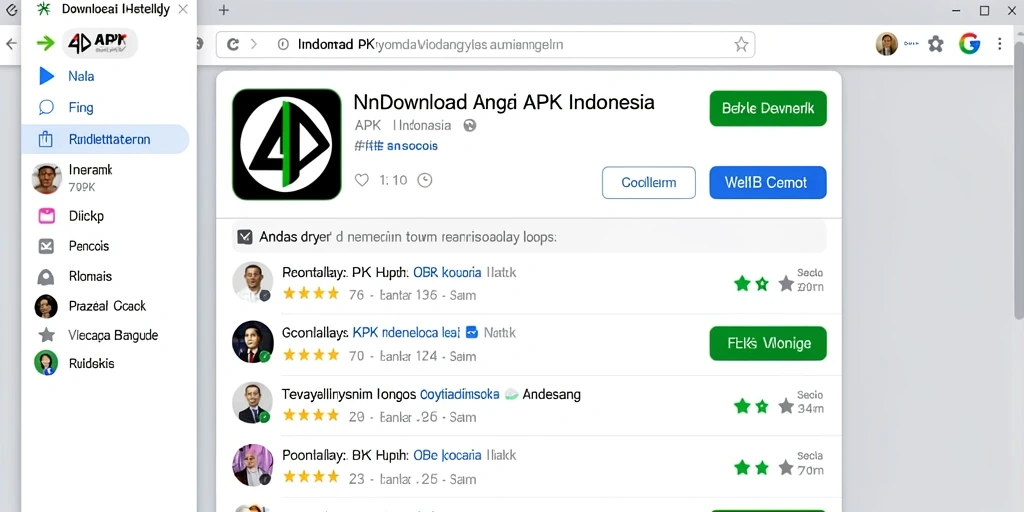Click the back arrow in browser toolbar
Image resolution: width=1024 pixels, height=512 pixels.
pos(11,44)
